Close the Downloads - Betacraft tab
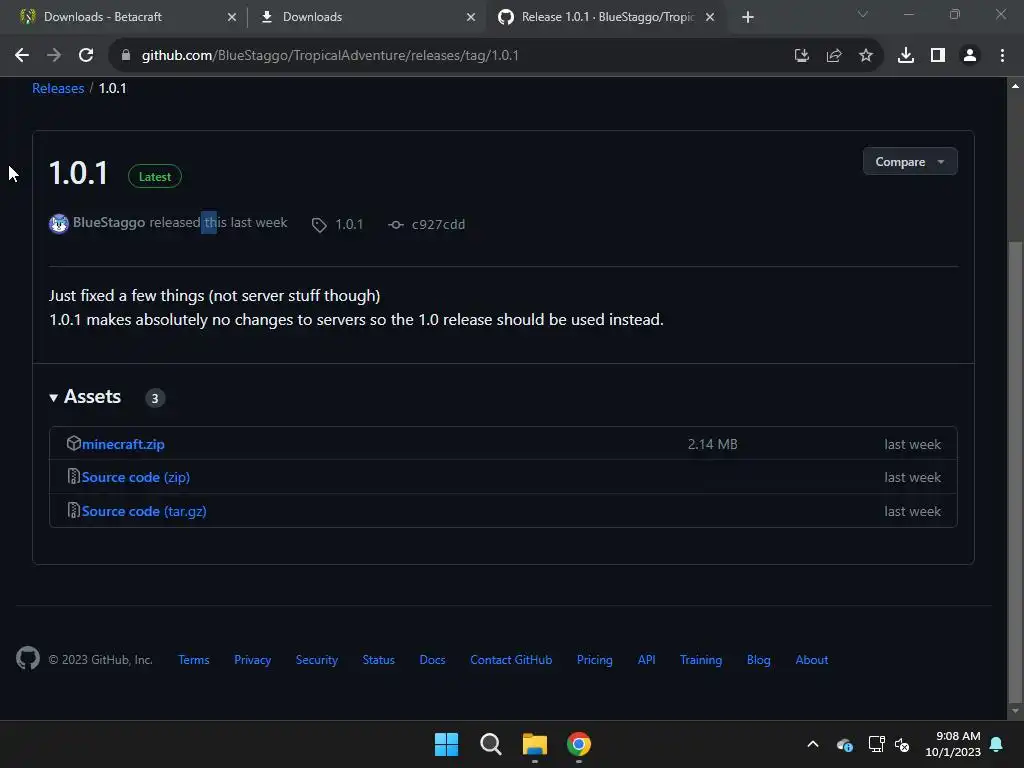The image size is (1024, 768). 232,17
